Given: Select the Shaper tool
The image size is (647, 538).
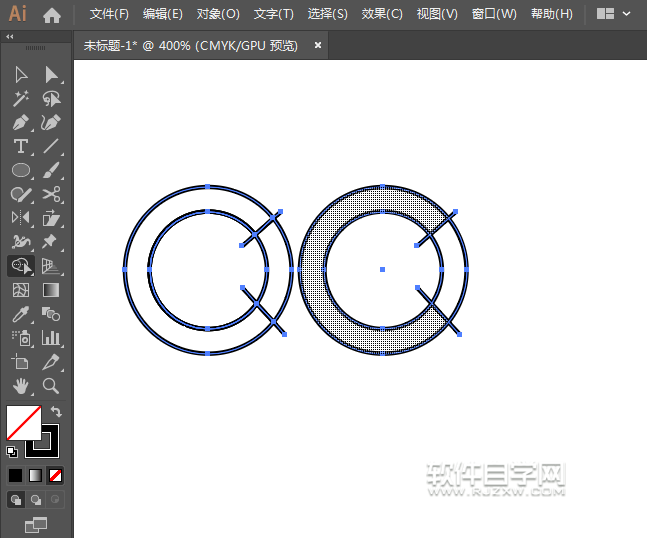Looking at the screenshot, I should (21, 194).
